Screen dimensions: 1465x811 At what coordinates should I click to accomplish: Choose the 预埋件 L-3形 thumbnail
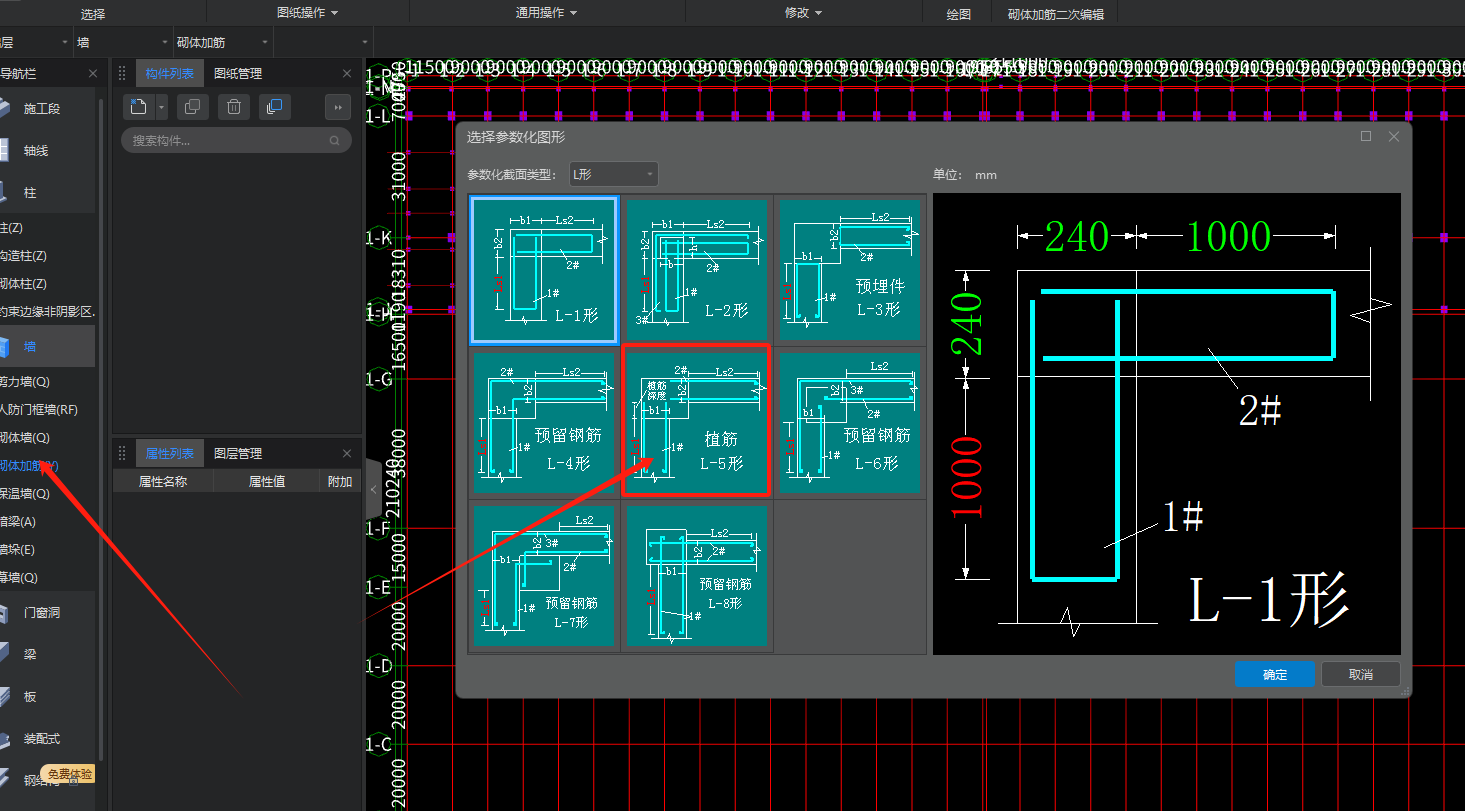click(849, 270)
